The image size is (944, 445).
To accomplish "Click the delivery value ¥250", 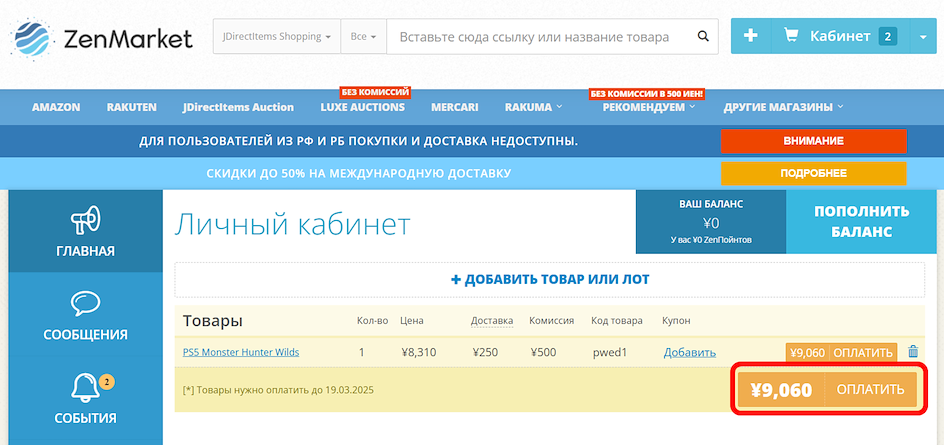I will (x=485, y=352).
